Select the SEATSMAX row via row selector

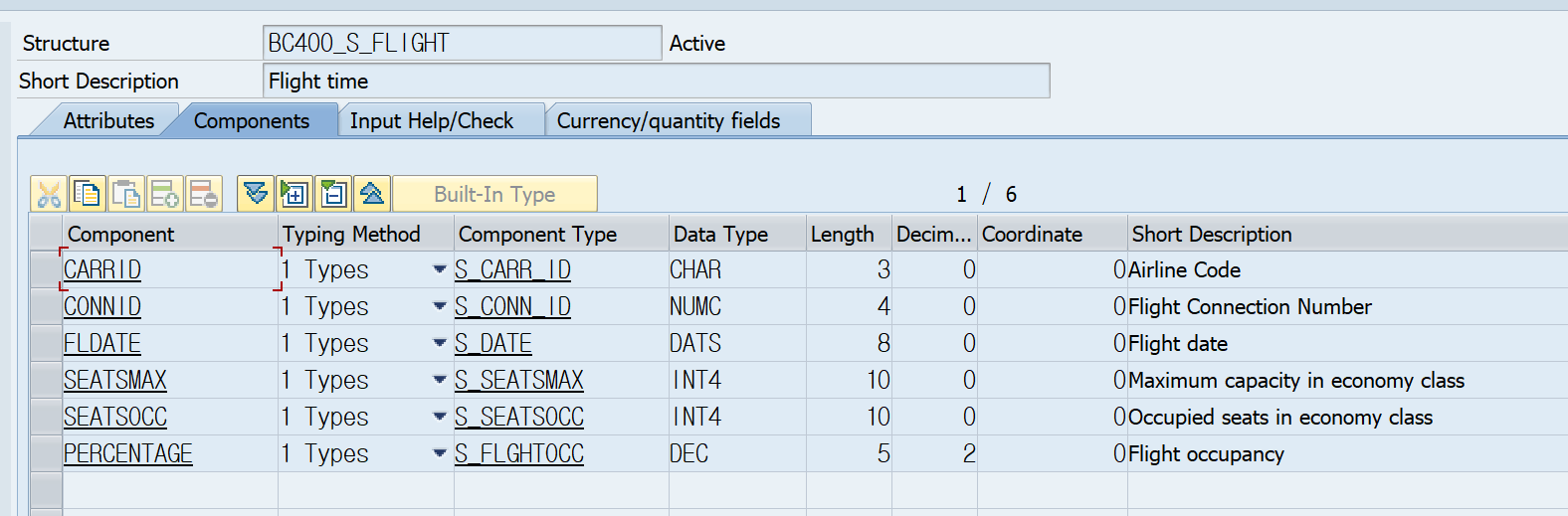click(x=46, y=380)
